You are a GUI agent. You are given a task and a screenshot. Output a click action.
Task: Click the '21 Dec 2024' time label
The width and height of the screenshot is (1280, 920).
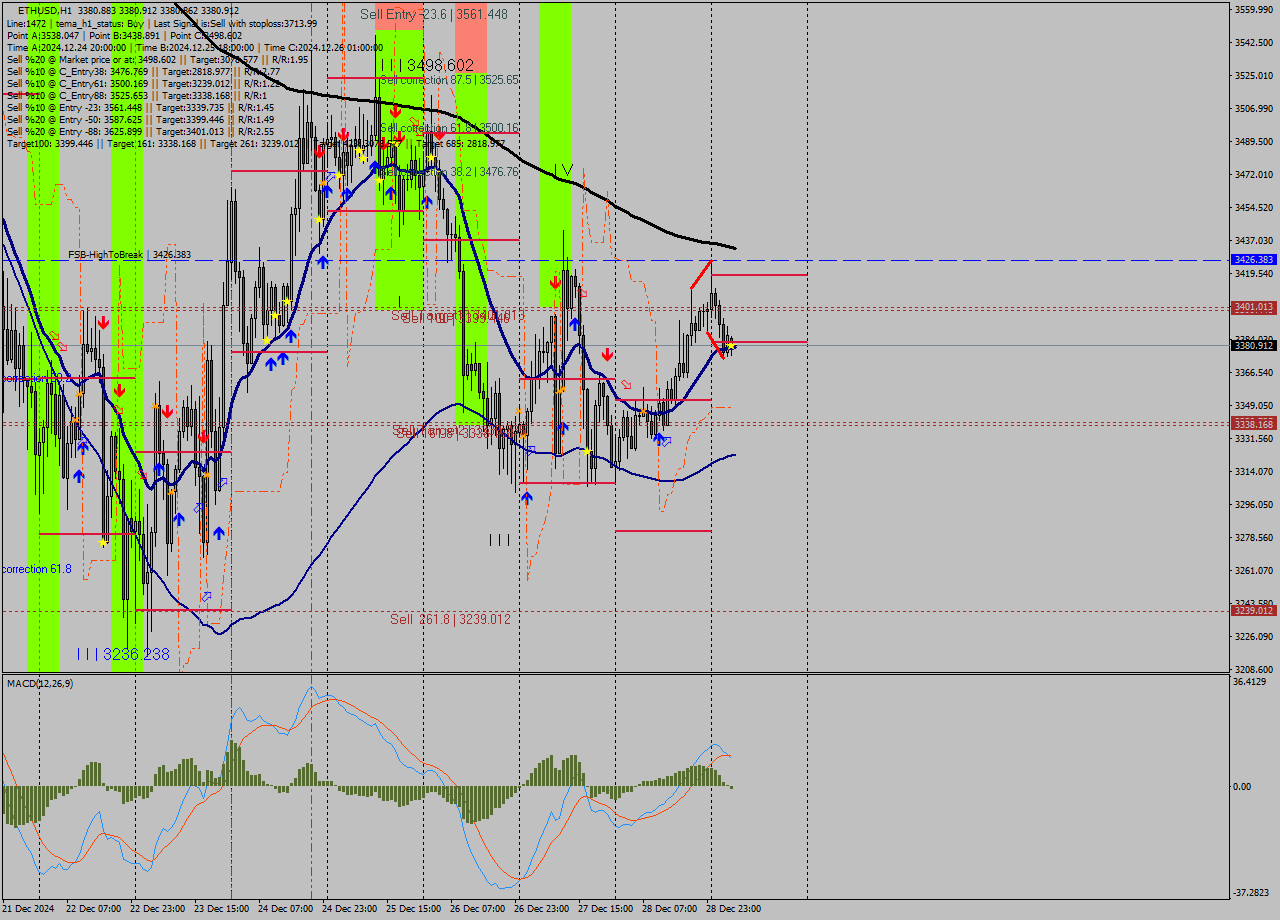[30, 909]
